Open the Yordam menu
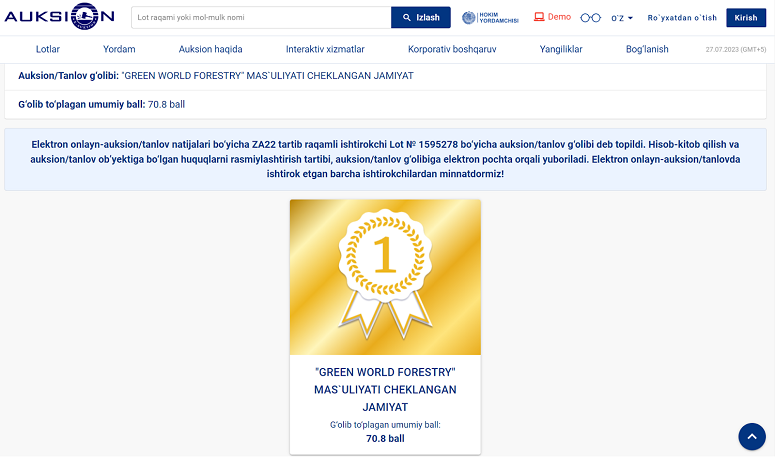 [x=119, y=49]
